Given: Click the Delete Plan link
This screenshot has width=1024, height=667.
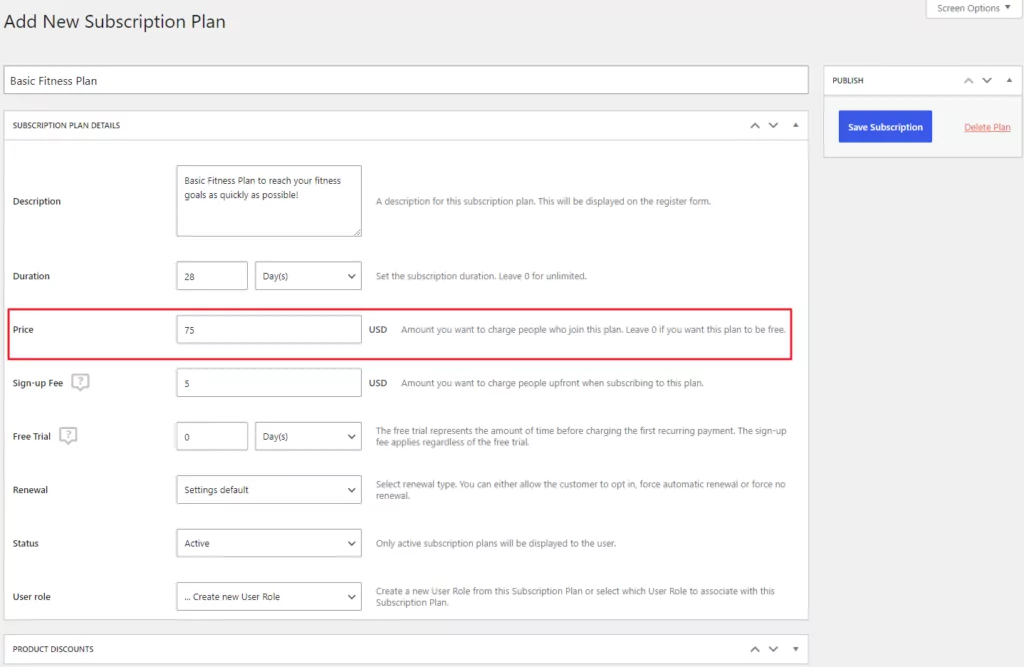Looking at the screenshot, I should 987,127.
